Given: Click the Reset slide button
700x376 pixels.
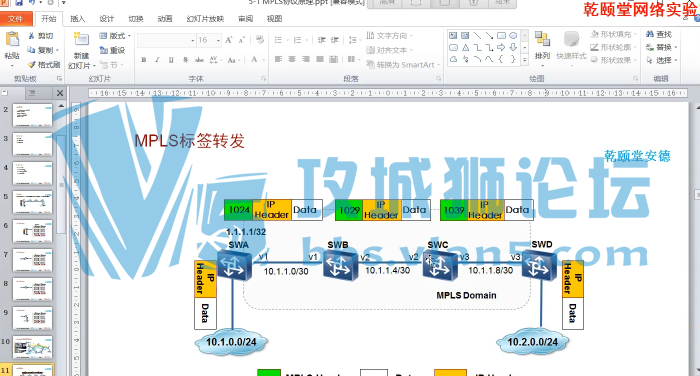Looking at the screenshot, I should (x=112, y=50).
